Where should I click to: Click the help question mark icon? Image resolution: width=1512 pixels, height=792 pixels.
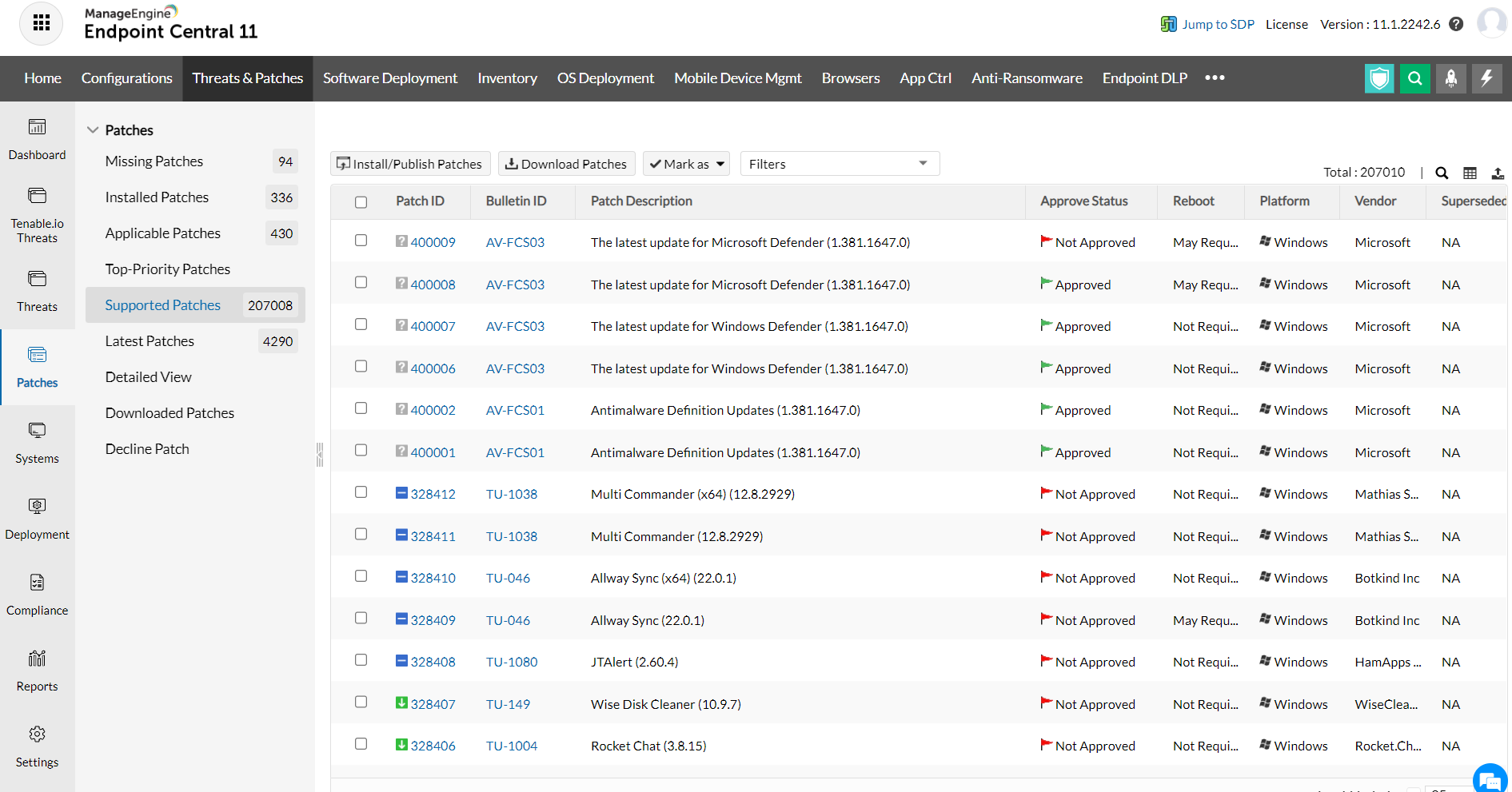click(x=1456, y=24)
